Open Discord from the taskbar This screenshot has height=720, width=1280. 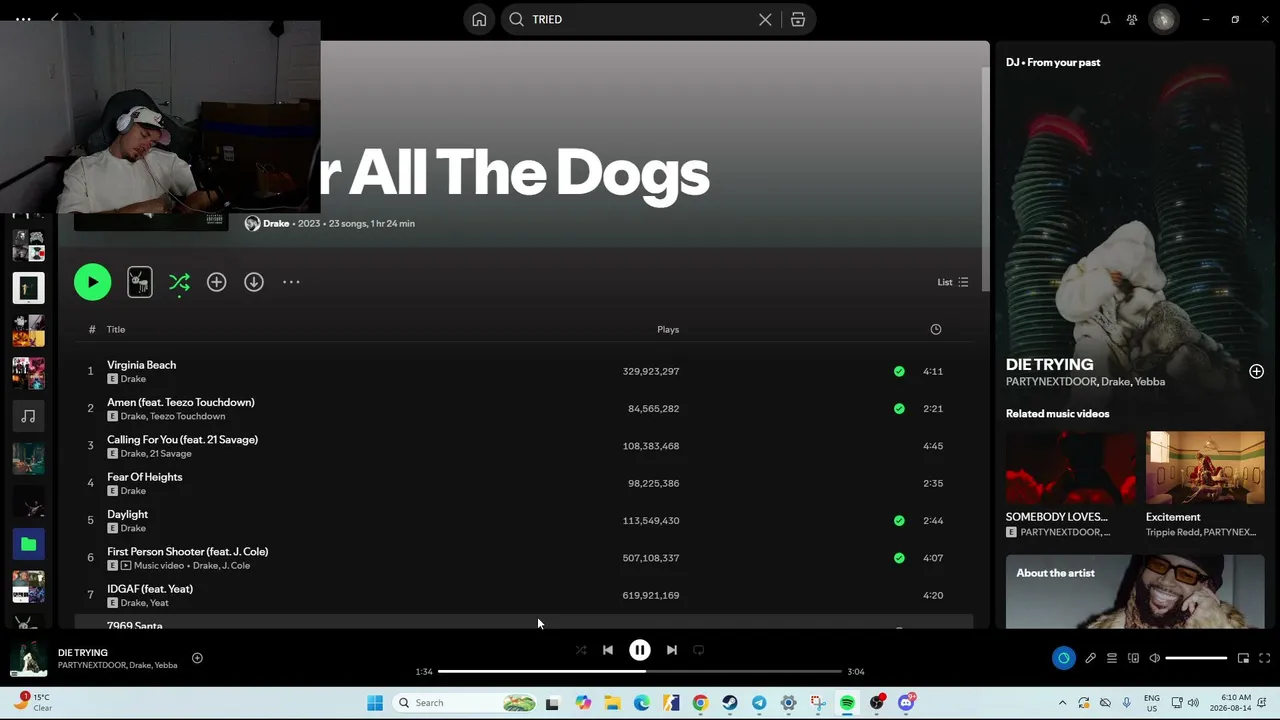(906, 703)
